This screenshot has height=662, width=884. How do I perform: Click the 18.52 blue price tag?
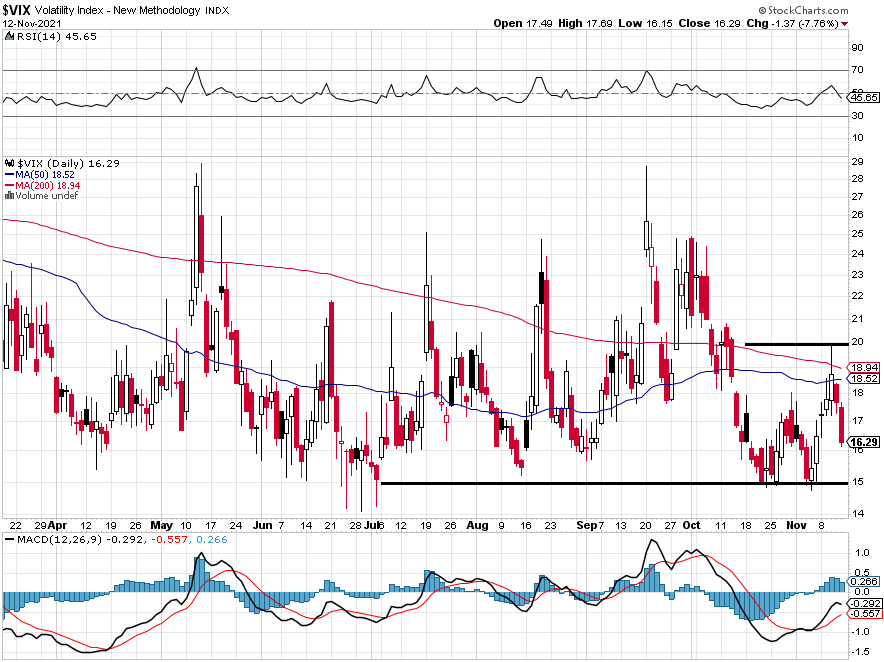(864, 378)
